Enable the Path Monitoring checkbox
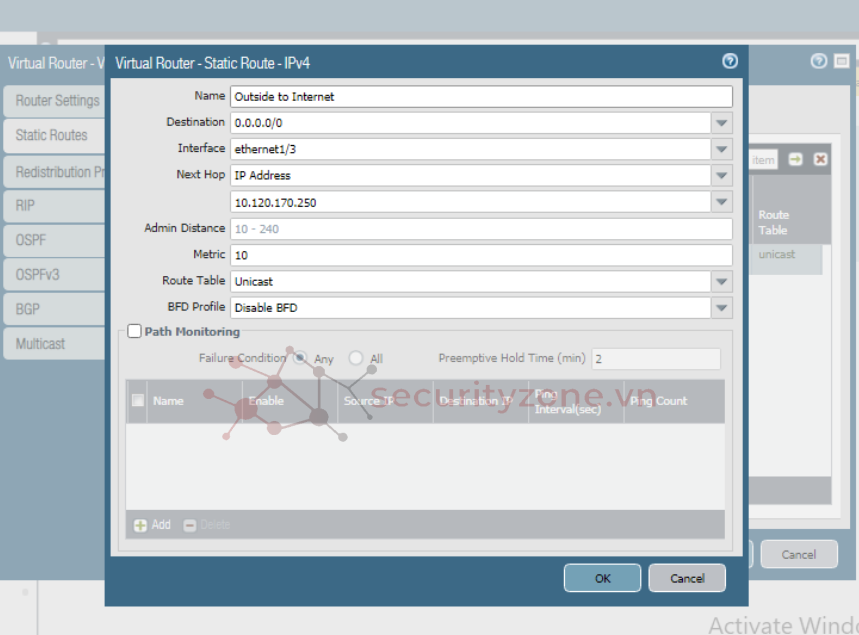Image resolution: width=859 pixels, height=635 pixels. pyautogui.click(x=135, y=332)
